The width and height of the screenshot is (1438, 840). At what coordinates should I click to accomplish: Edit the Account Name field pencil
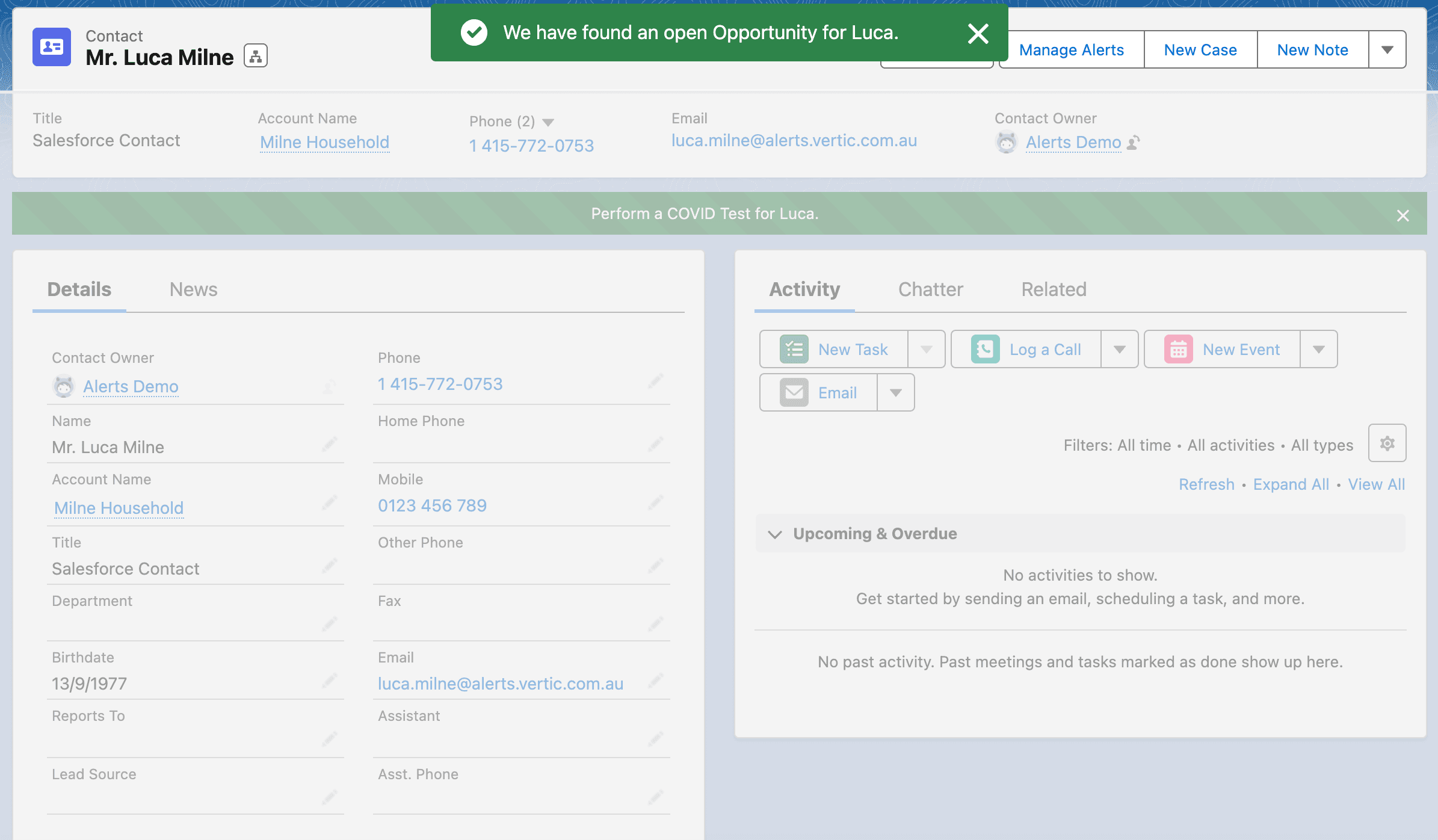point(329,502)
